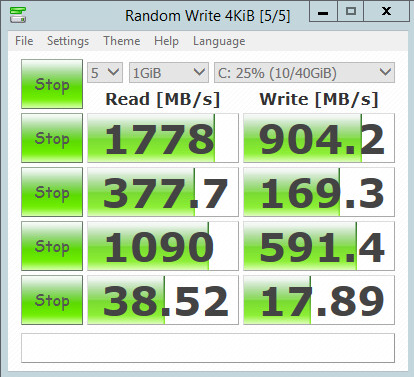Open the Theme menu
This screenshot has height=377, width=414.
pyautogui.click(x=122, y=41)
